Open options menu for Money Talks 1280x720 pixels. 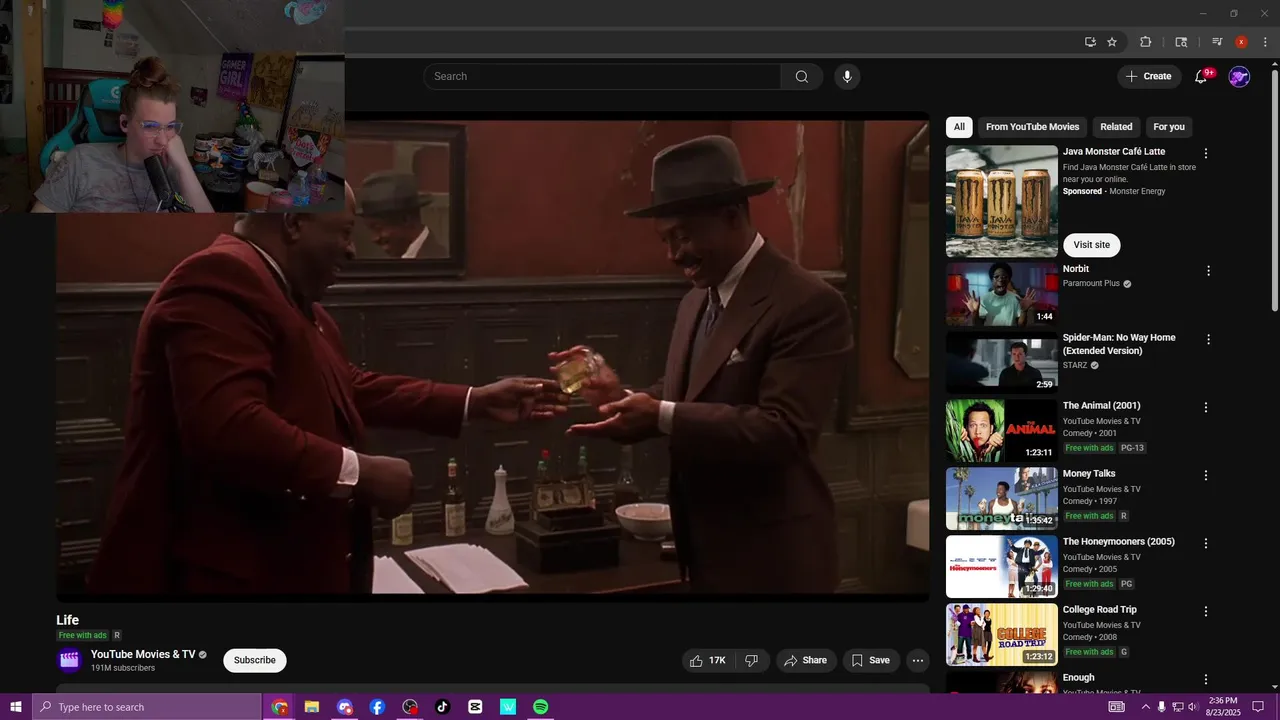1206,475
